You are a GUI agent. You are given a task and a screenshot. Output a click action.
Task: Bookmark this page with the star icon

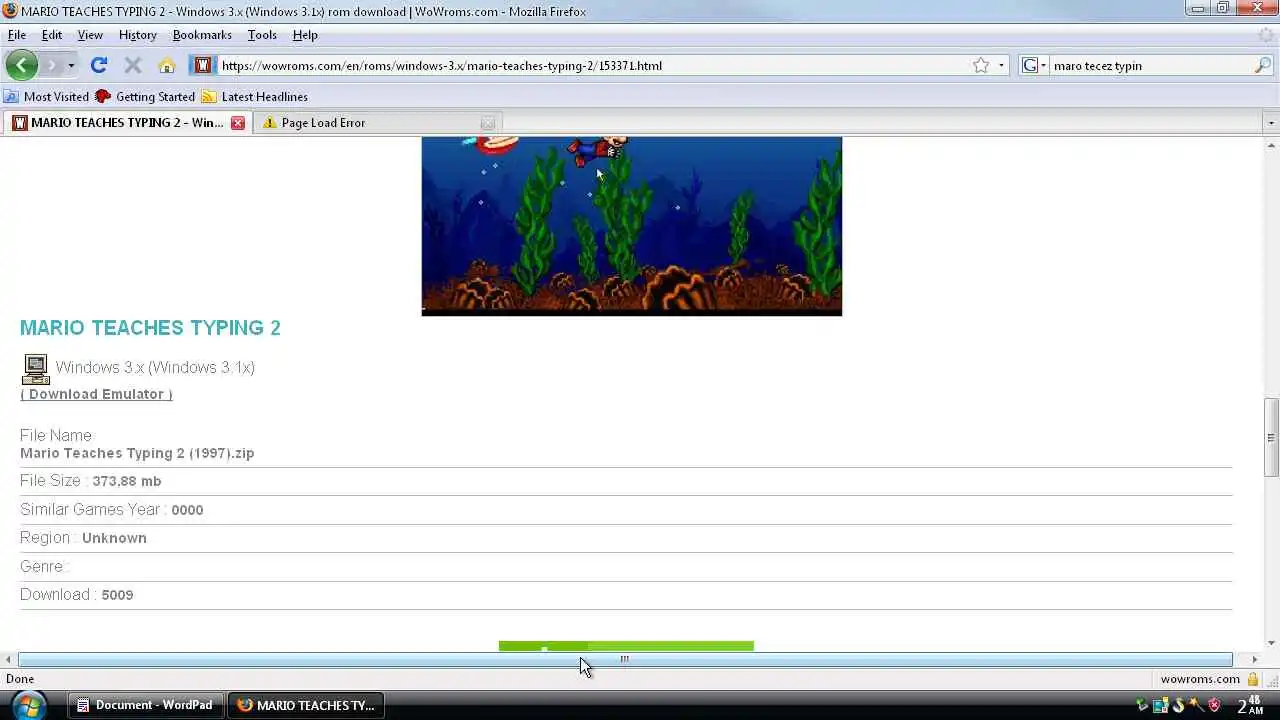pos(981,65)
